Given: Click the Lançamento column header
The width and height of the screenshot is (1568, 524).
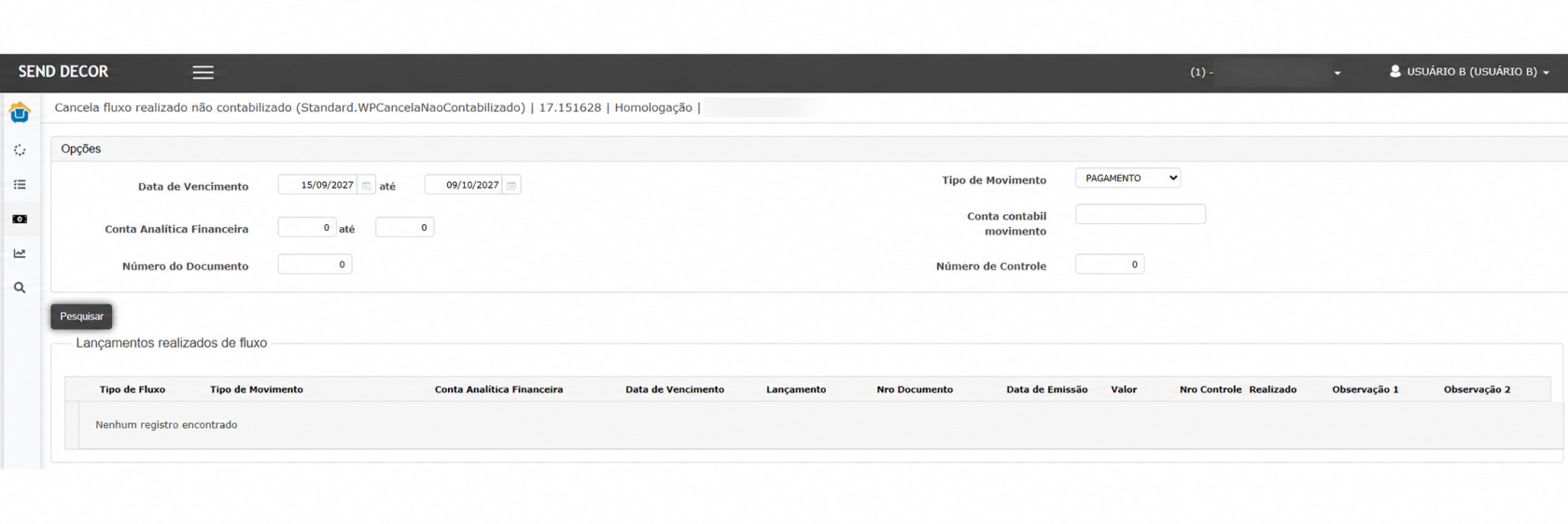Looking at the screenshot, I should click(796, 389).
